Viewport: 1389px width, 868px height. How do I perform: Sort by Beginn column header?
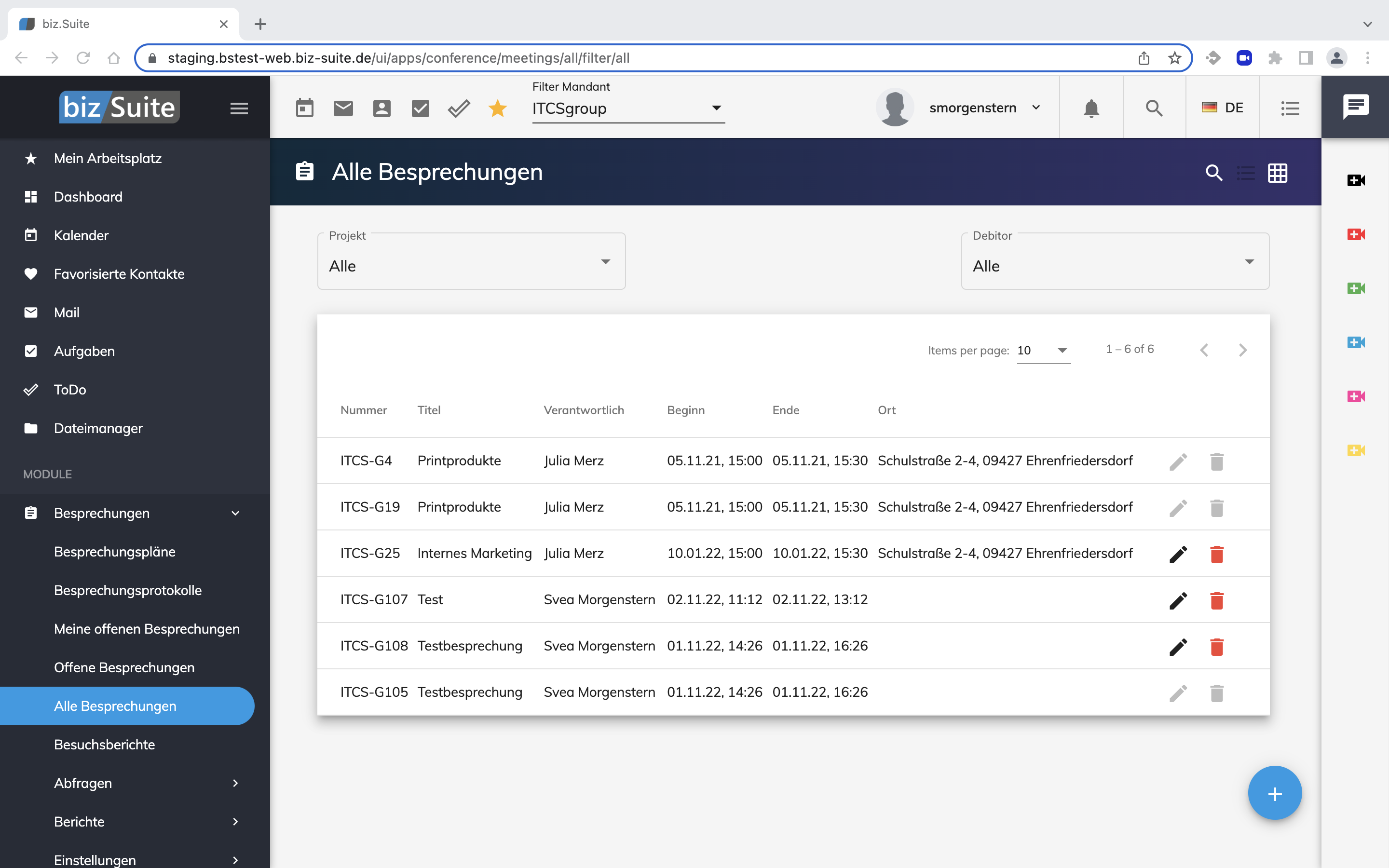[685, 410]
